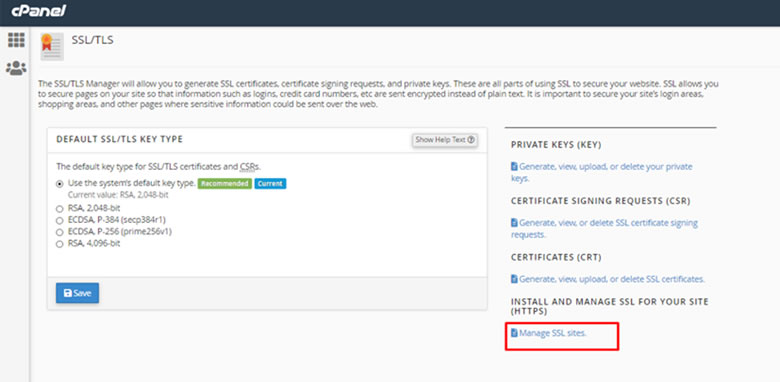This screenshot has width=780, height=382.
Task: Select the RSA, 2,048-bit radio option
Action: [x=60, y=208]
